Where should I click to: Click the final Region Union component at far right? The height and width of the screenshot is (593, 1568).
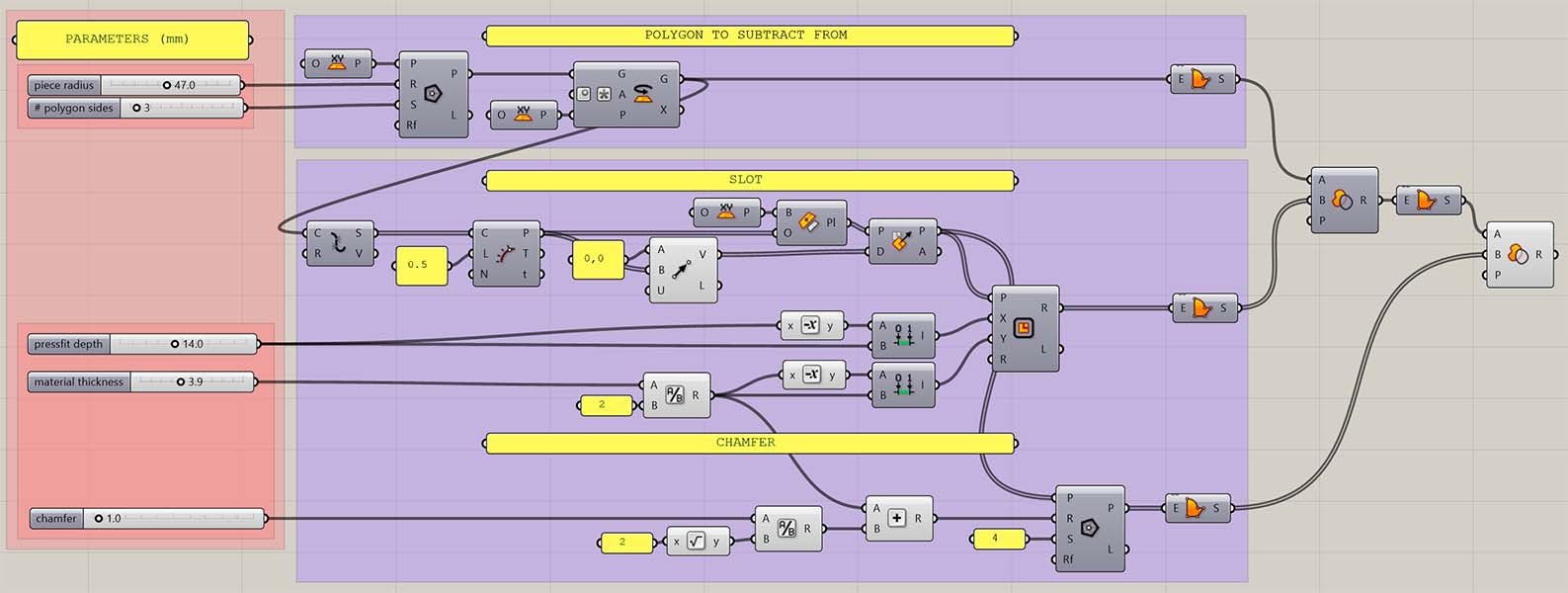tap(1520, 254)
